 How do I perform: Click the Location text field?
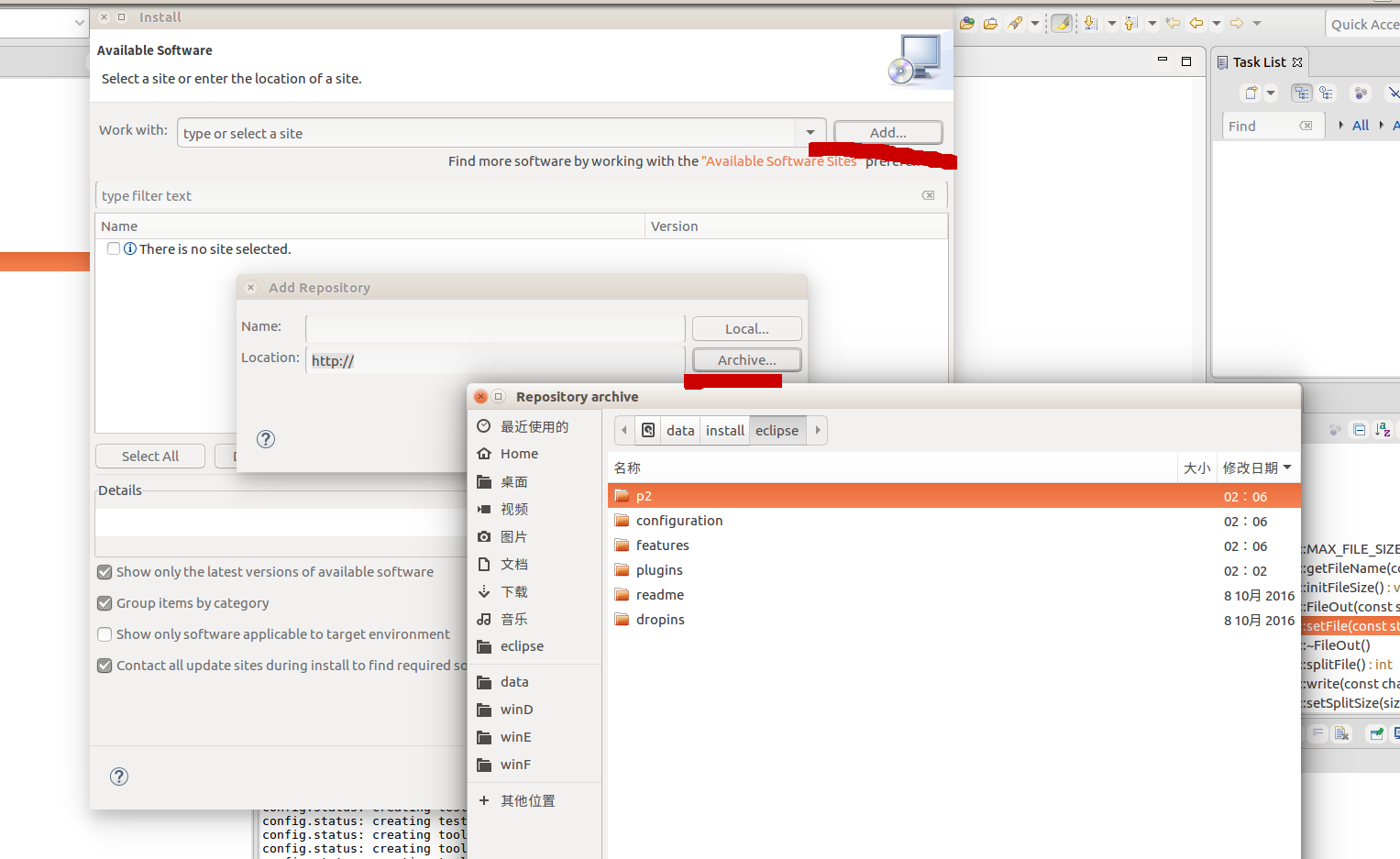coord(495,360)
